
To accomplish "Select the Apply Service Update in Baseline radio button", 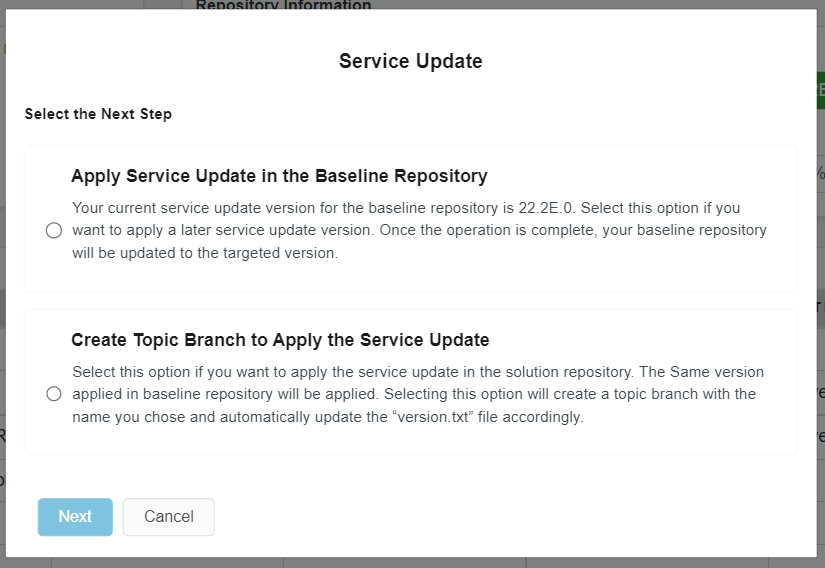I will (54, 231).
